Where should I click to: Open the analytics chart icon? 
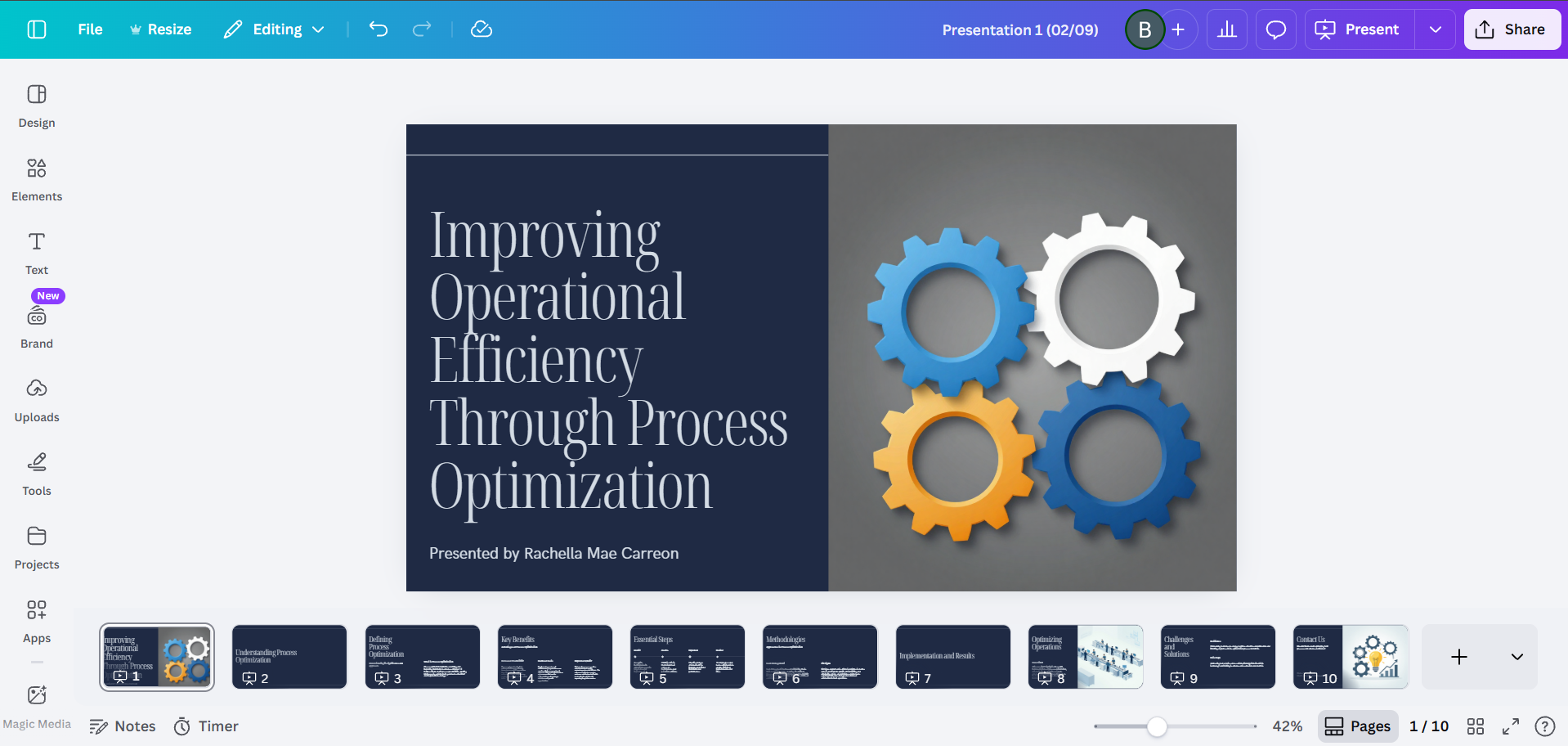tap(1227, 29)
